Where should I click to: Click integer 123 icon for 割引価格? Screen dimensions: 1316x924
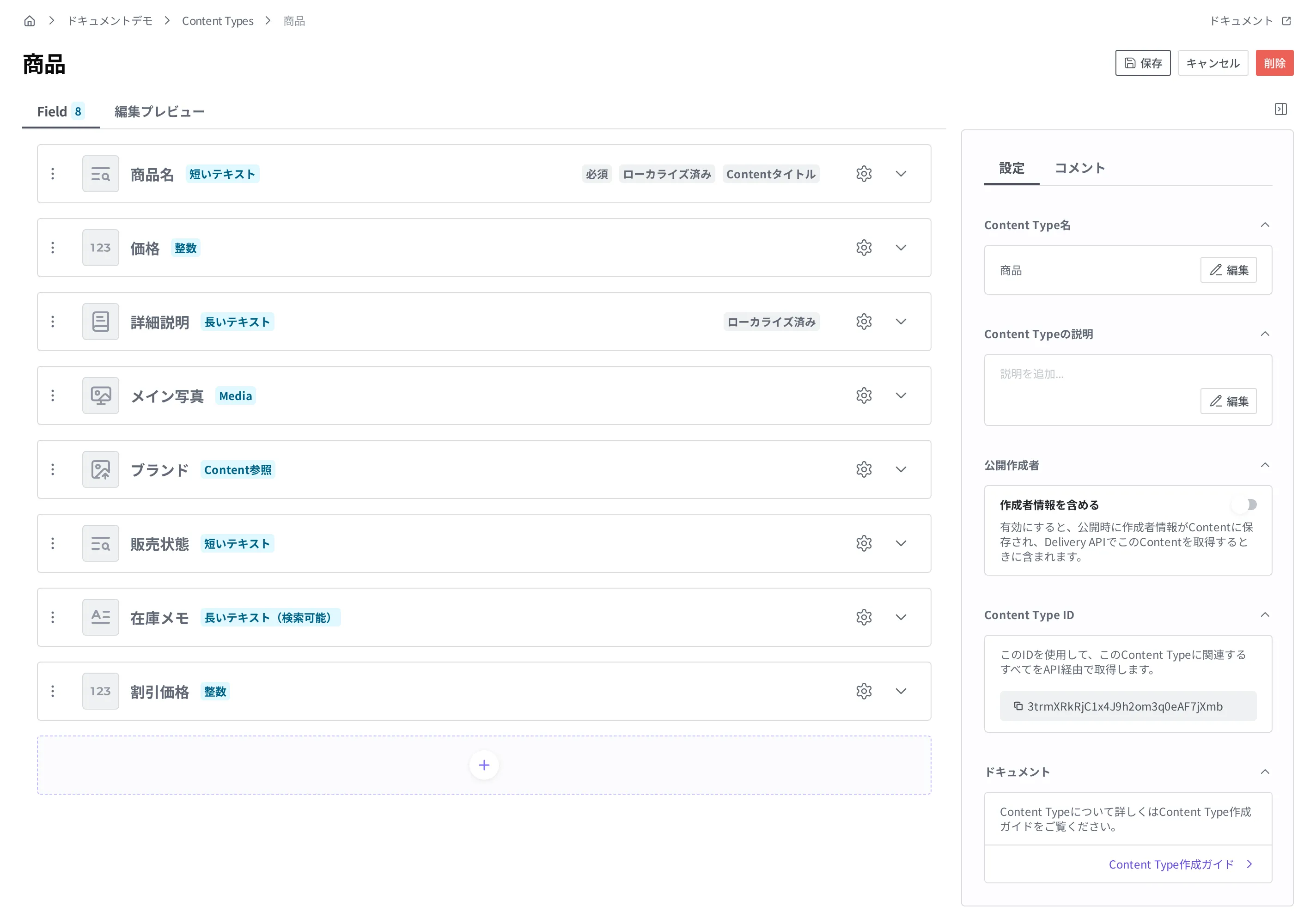(100, 691)
